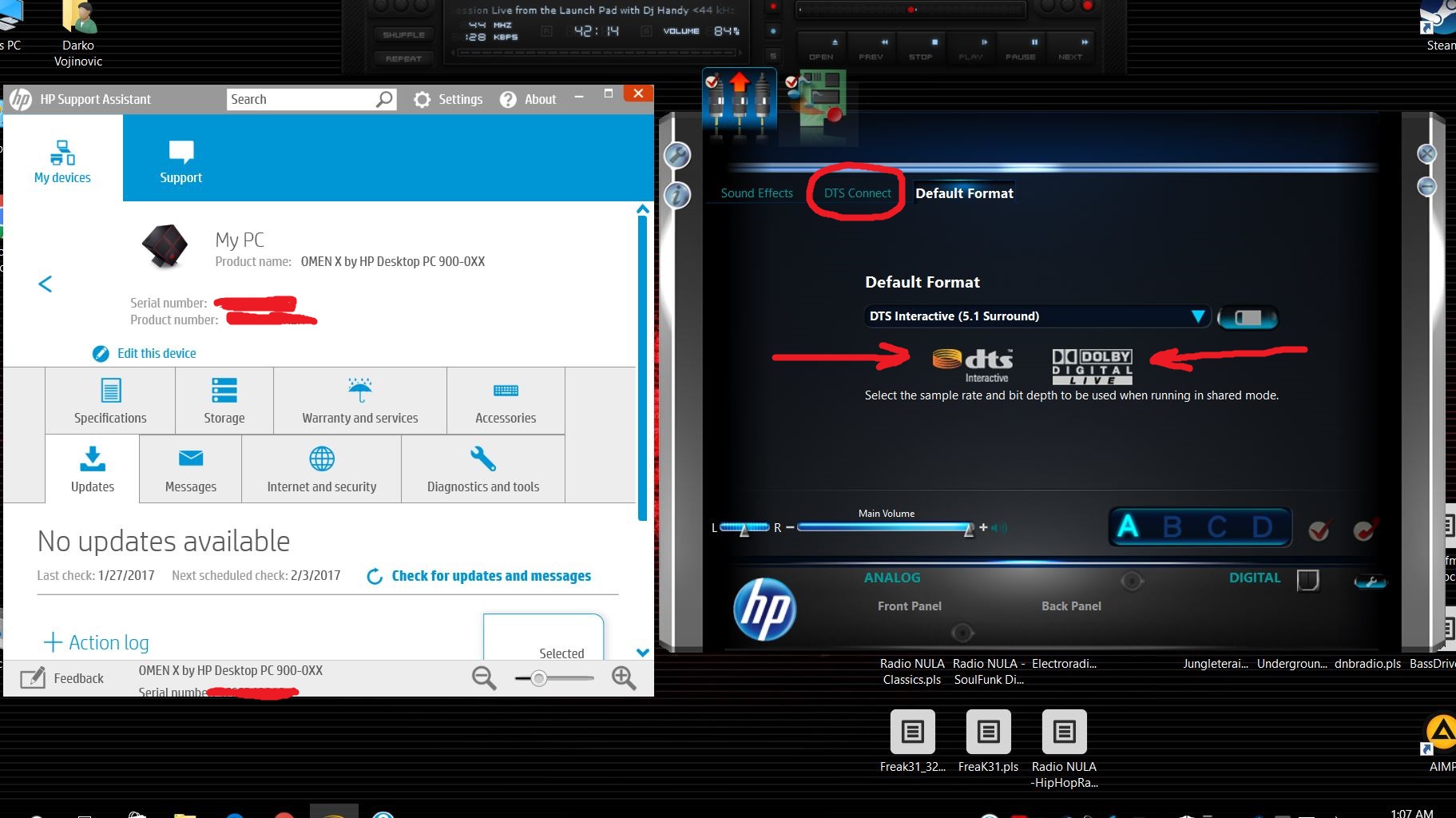Click the Edit this device link
The height and width of the screenshot is (818, 1456).
pyautogui.click(x=156, y=353)
